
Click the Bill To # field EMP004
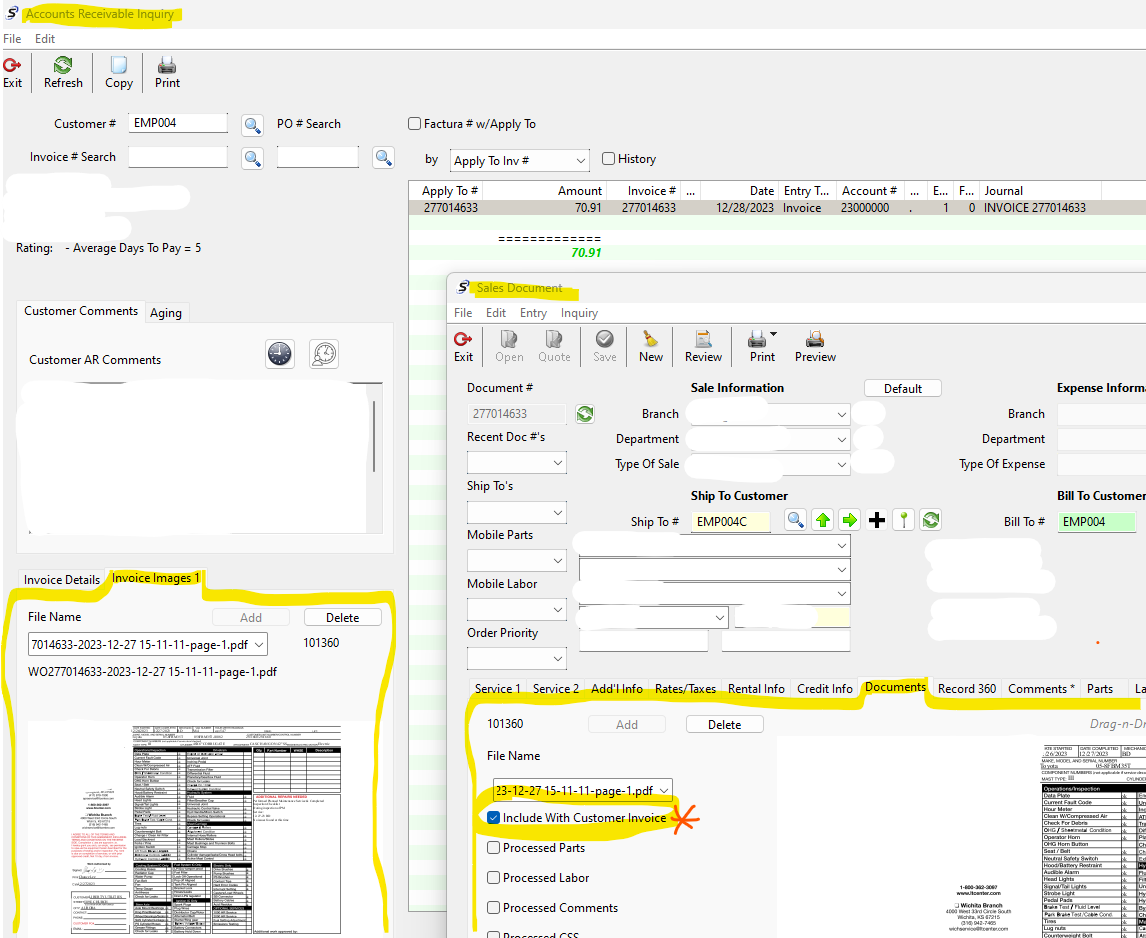[1096, 521]
